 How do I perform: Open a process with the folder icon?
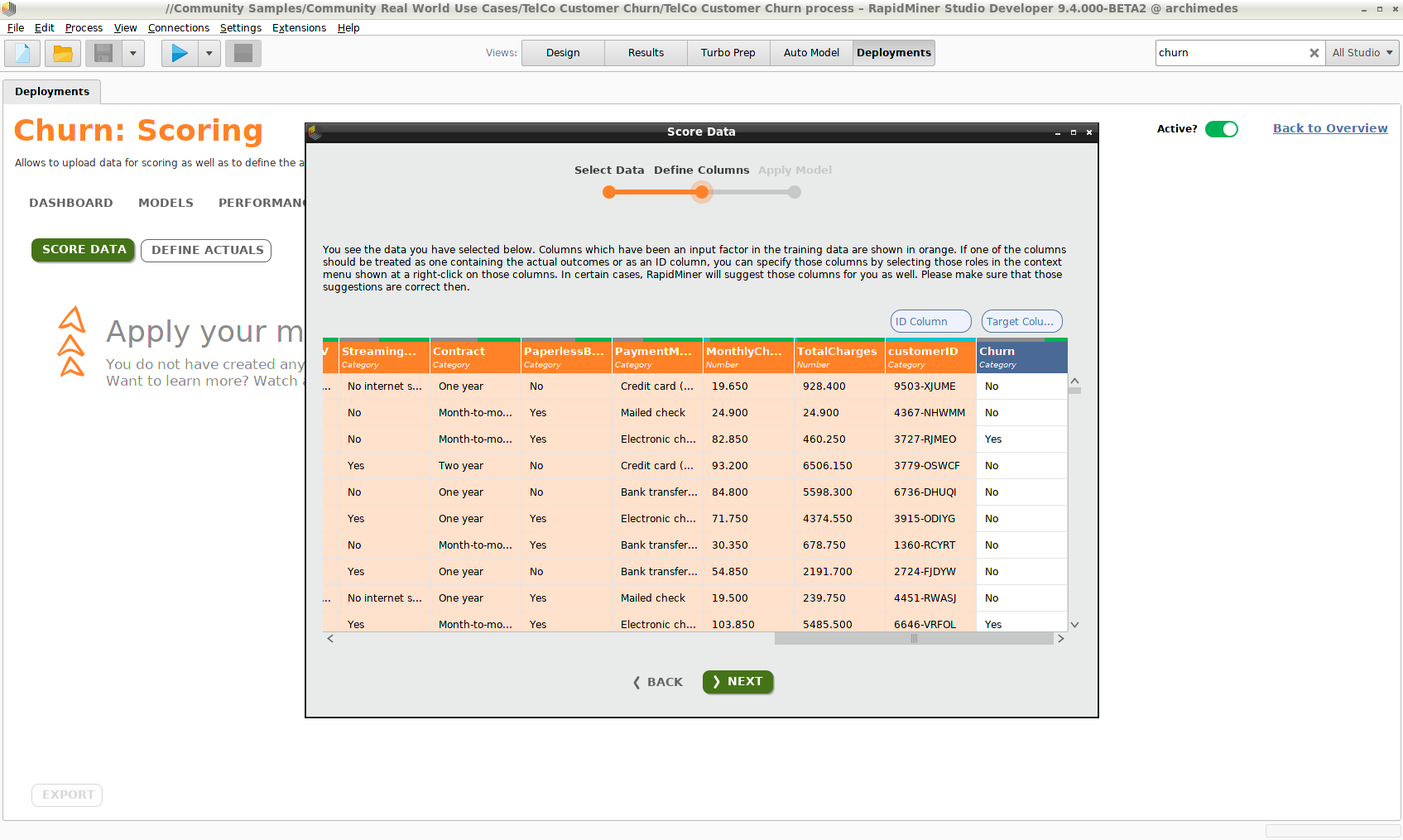63,54
